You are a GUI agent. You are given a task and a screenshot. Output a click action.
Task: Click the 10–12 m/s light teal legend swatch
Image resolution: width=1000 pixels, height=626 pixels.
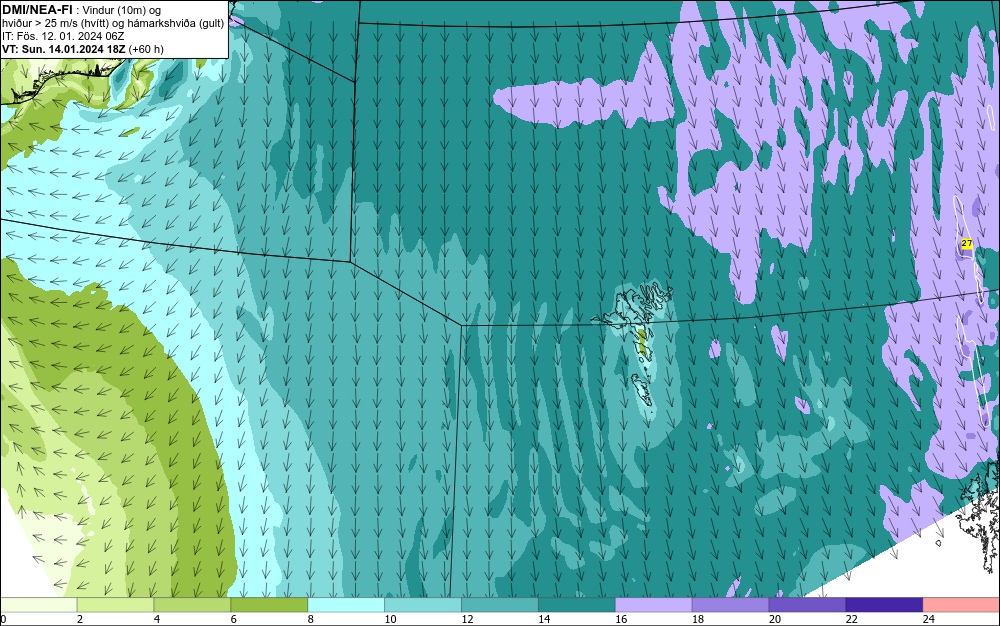tap(423, 605)
